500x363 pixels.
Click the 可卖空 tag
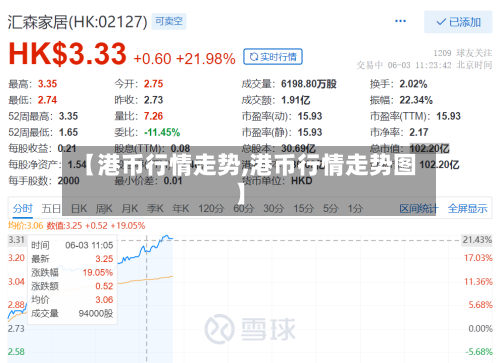(169, 21)
